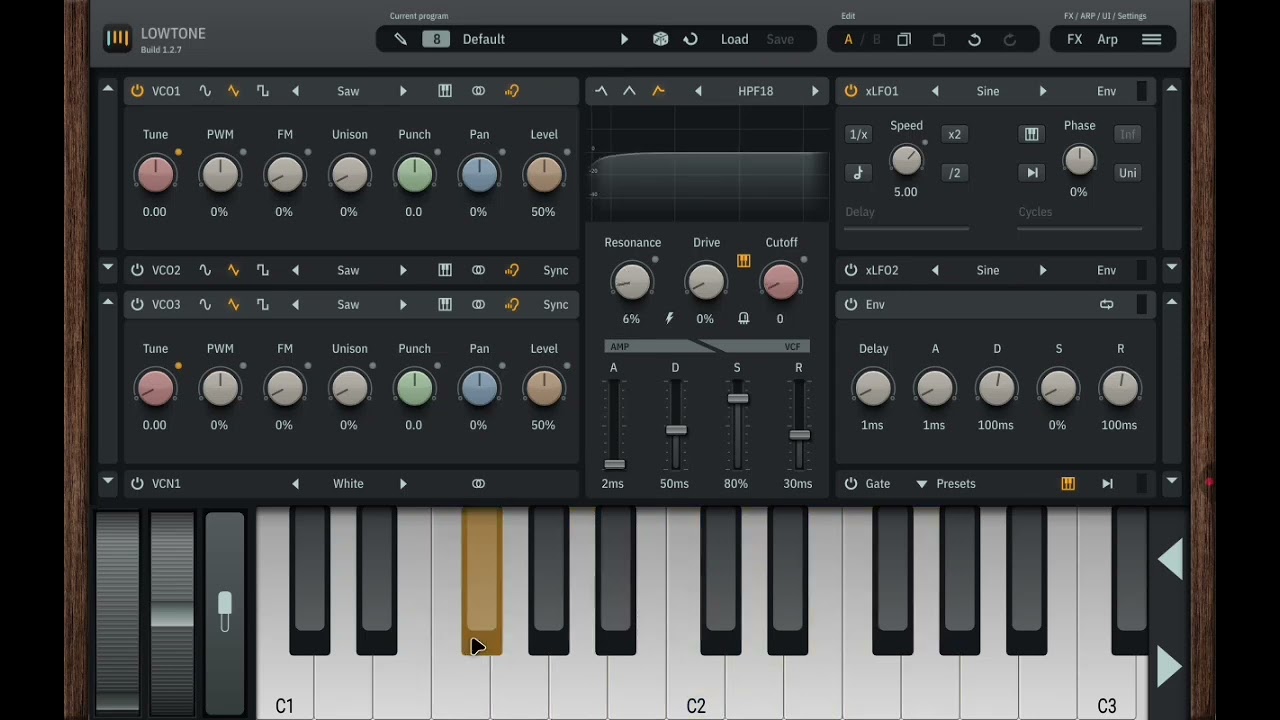Toggle xLFO1 power button
The image size is (1280, 720).
[x=851, y=91]
